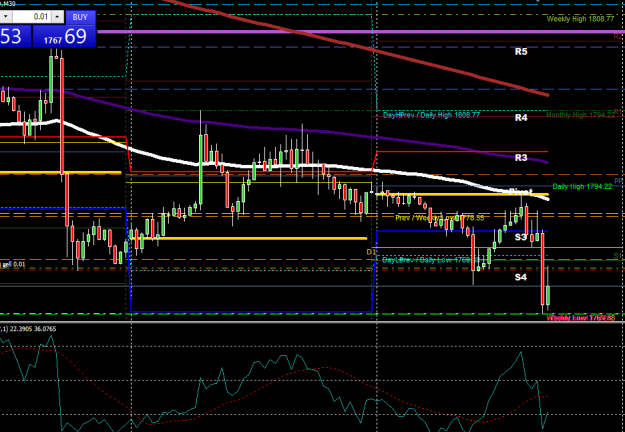The height and width of the screenshot is (432, 625).
Task: Click the R4 pivot level label
Action: (x=521, y=118)
